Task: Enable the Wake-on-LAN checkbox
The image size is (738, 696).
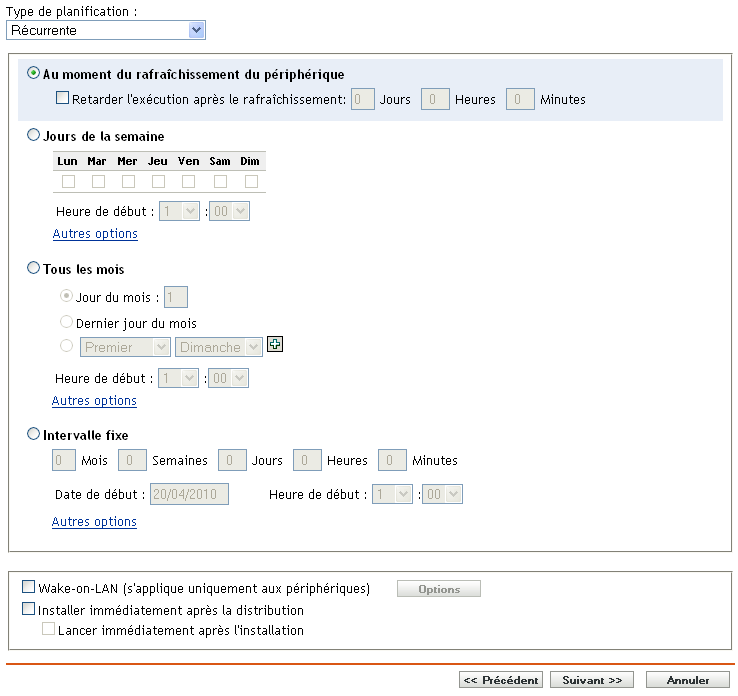Action: coord(28,586)
